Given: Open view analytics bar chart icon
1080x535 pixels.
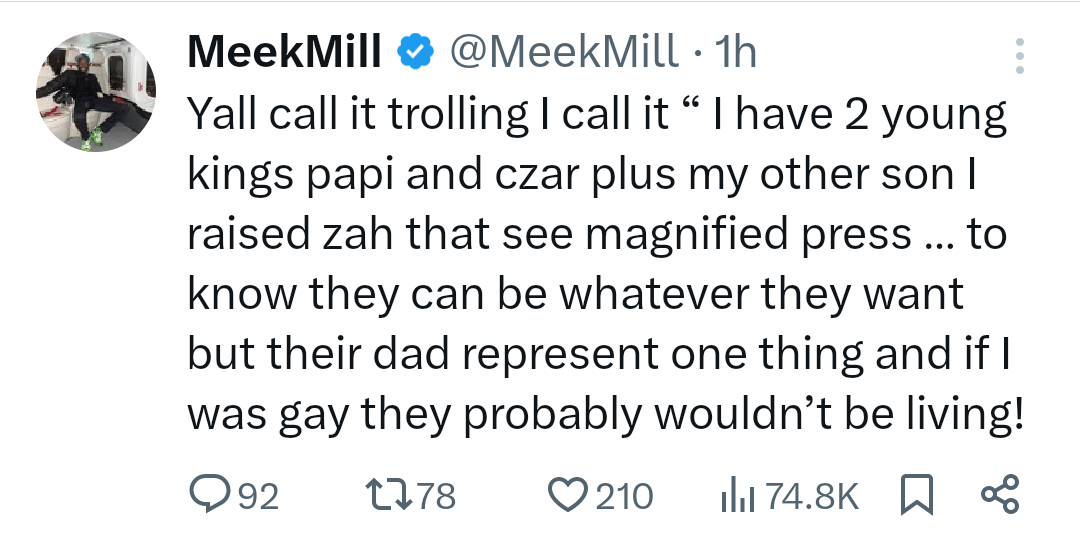Looking at the screenshot, I should tap(737, 495).
